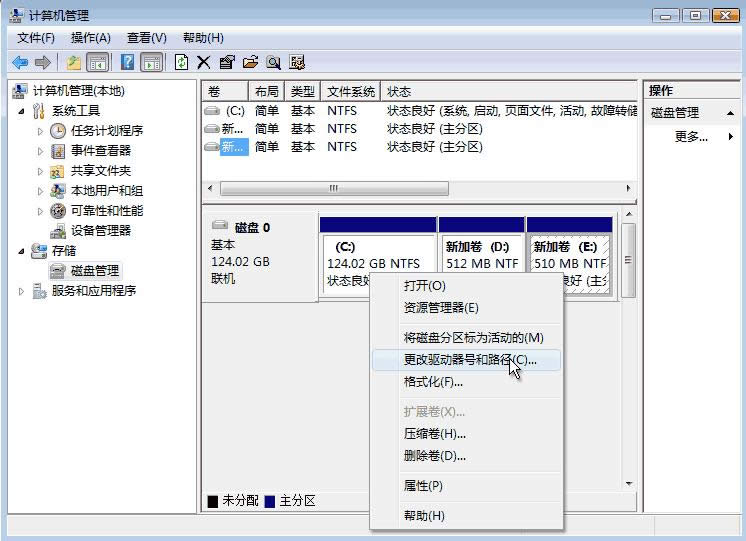The image size is (746, 541).
Task: Click the green Refresh toolbar icon
Action: point(181,62)
